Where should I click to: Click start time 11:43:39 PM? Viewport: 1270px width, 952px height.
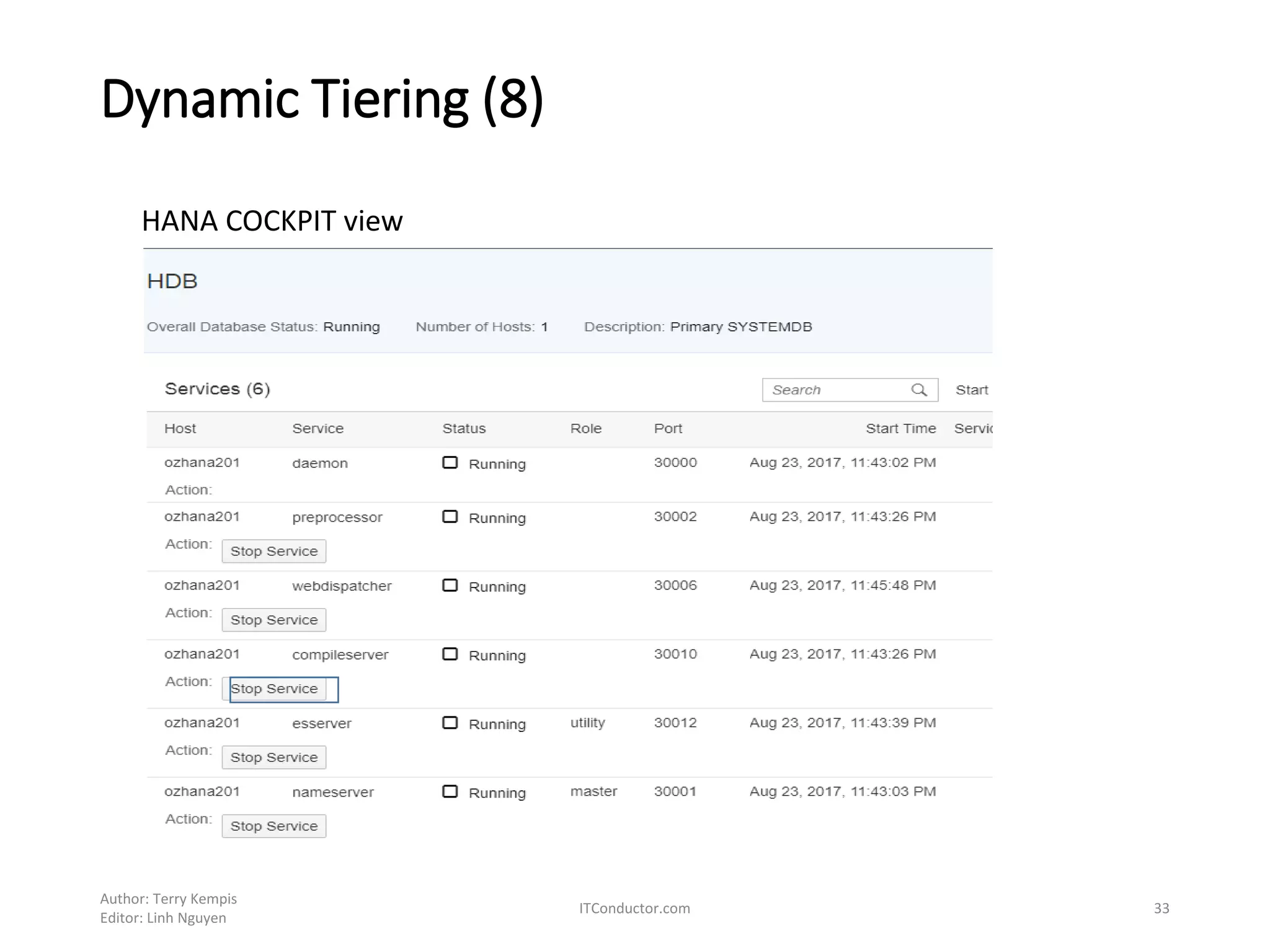click(843, 723)
